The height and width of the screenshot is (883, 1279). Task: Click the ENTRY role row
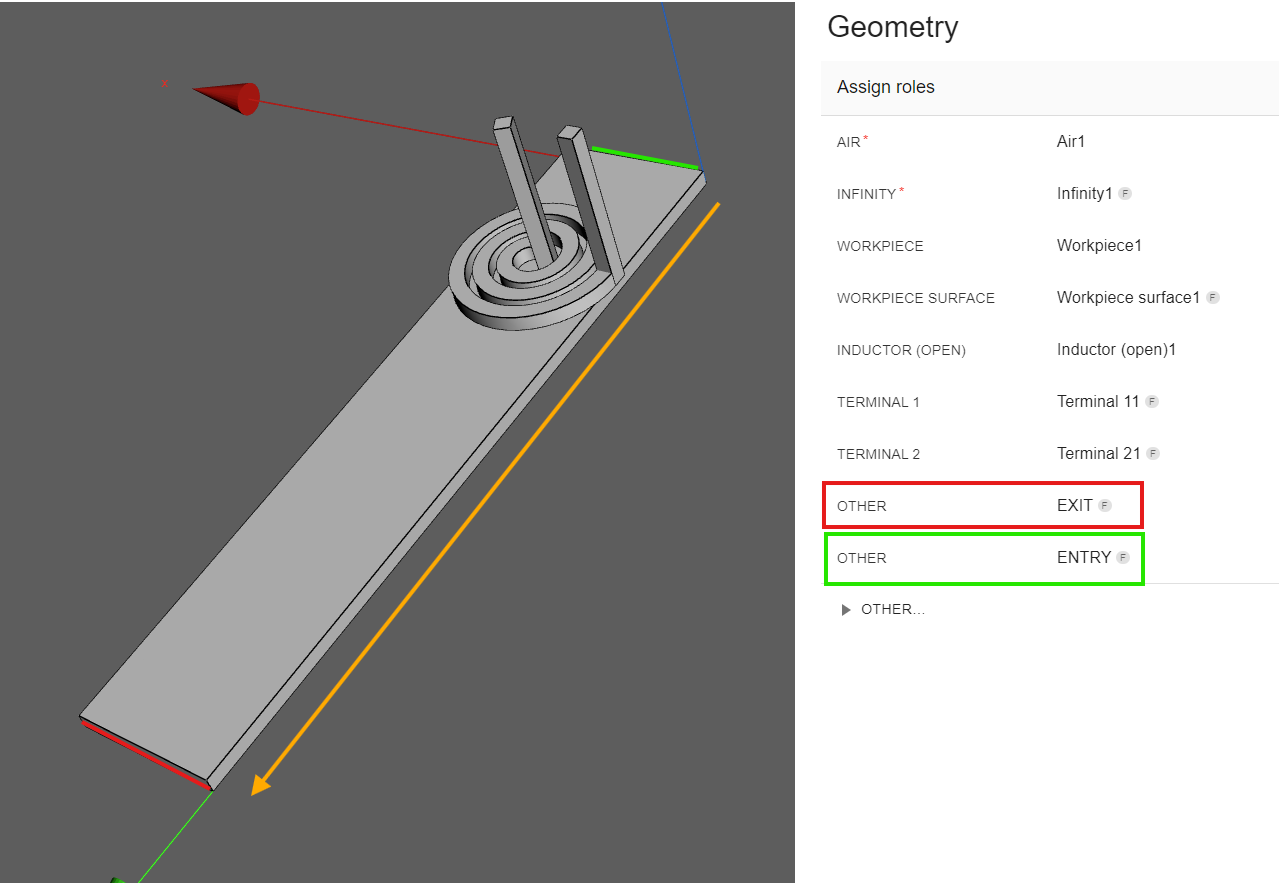pos(982,558)
